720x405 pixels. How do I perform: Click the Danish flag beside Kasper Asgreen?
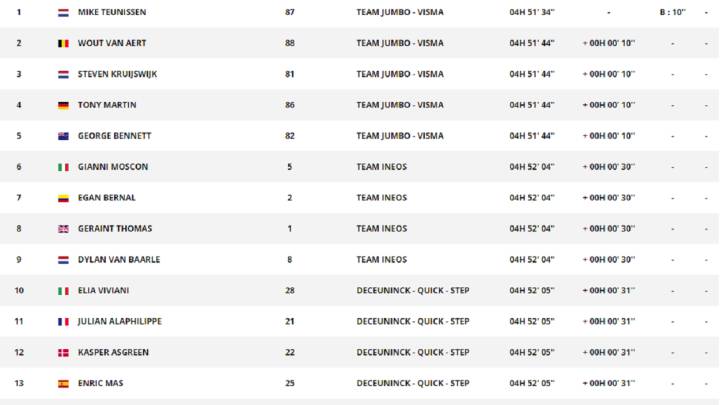click(63, 352)
